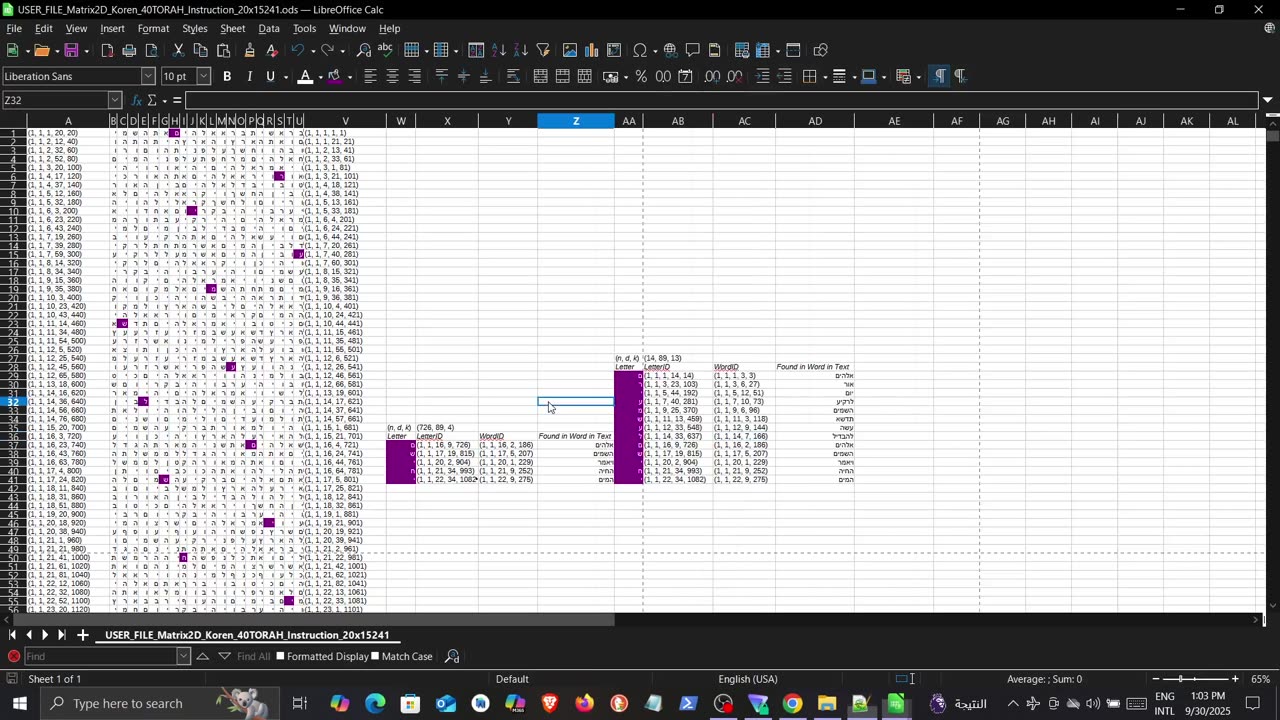Select row header 32

(x=13, y=402)
